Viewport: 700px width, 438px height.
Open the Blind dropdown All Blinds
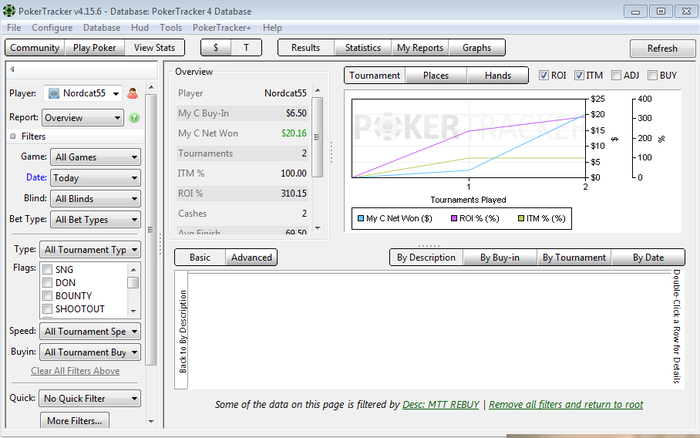click(x=96, y=199)
